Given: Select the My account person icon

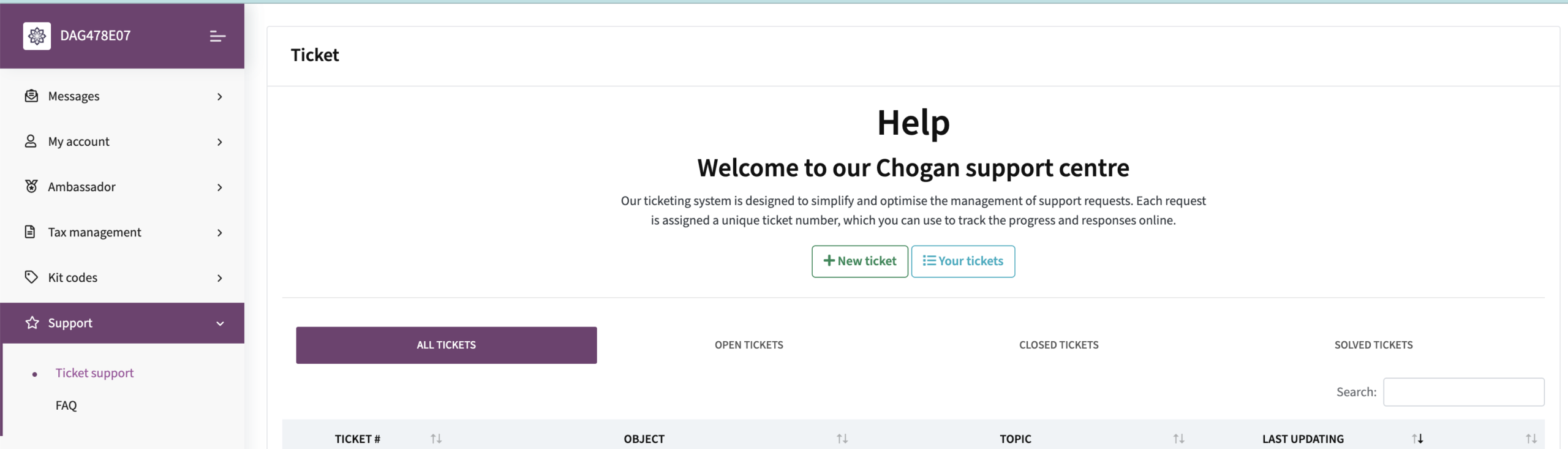Looking at the screenshot, I should 31,141.
